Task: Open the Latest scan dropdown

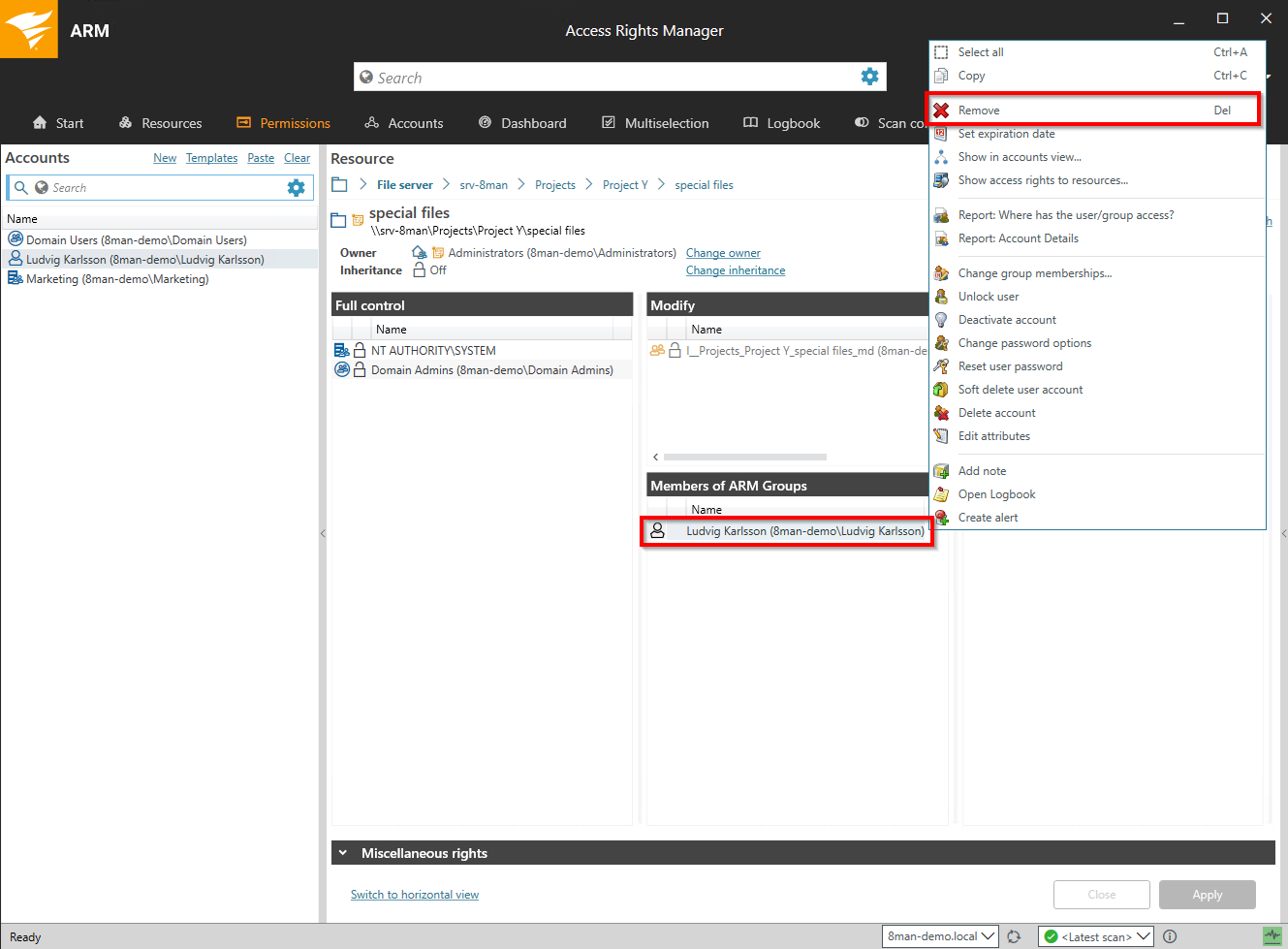Action: click(1095, 936)
